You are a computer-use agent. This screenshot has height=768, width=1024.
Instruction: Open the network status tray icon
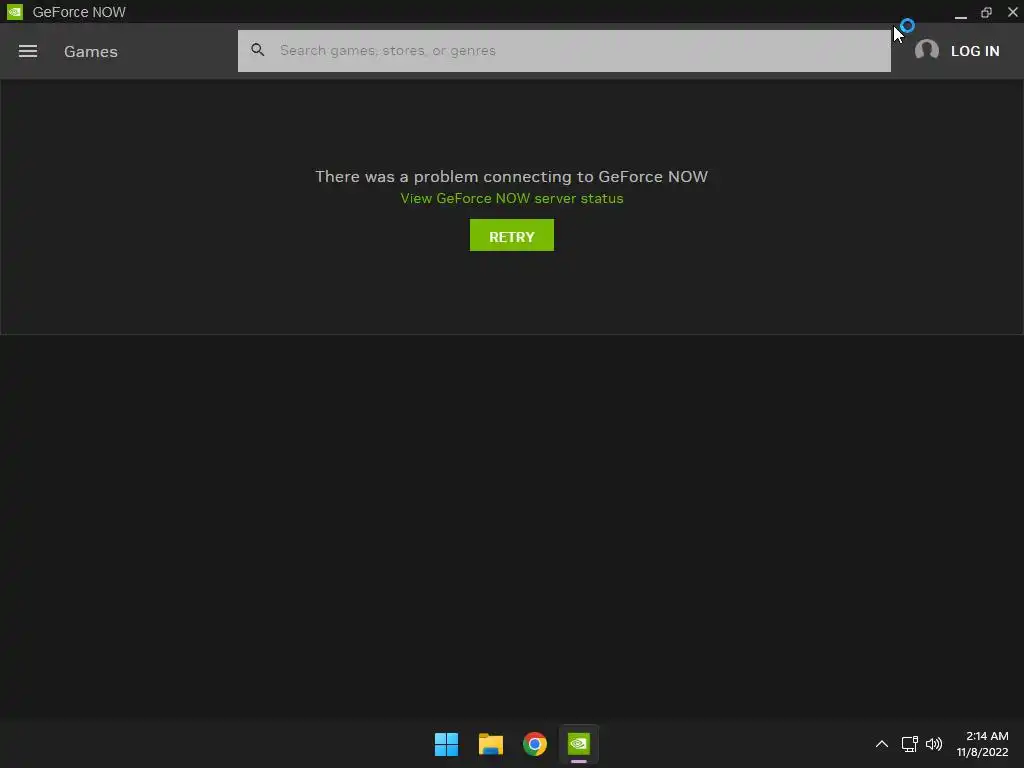pos(910,744)
